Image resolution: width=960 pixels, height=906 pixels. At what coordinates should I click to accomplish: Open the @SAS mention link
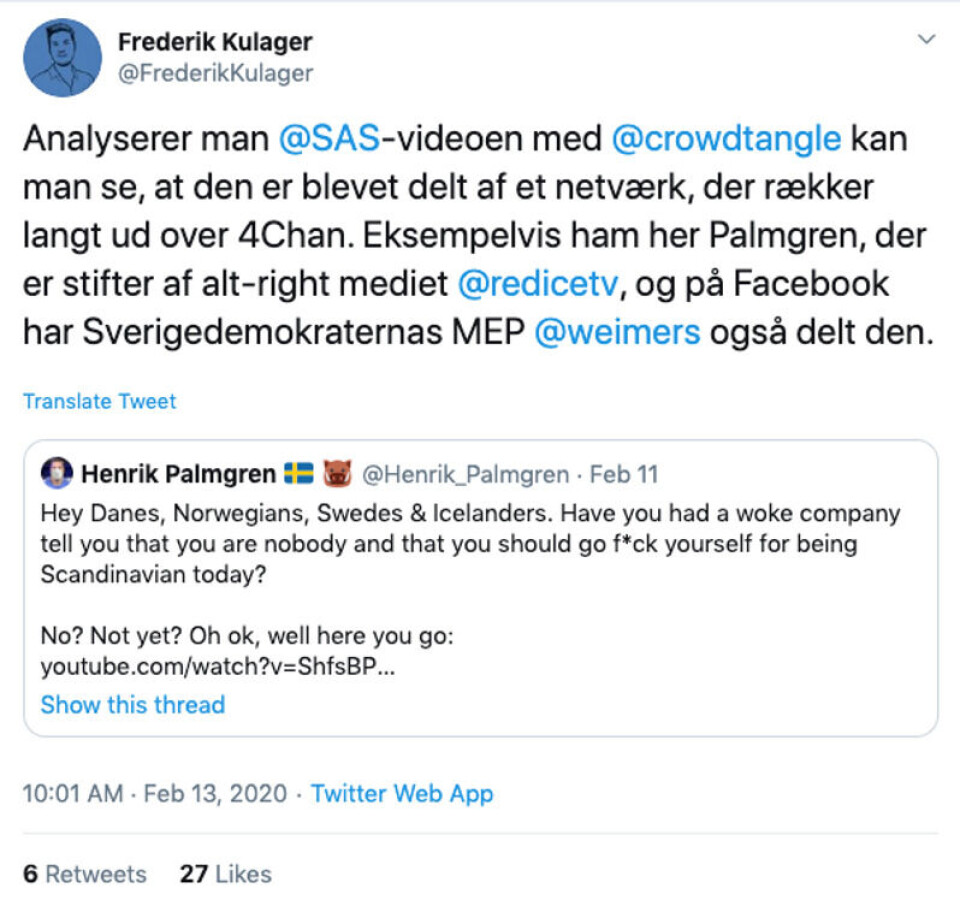(x=330, y=138)
